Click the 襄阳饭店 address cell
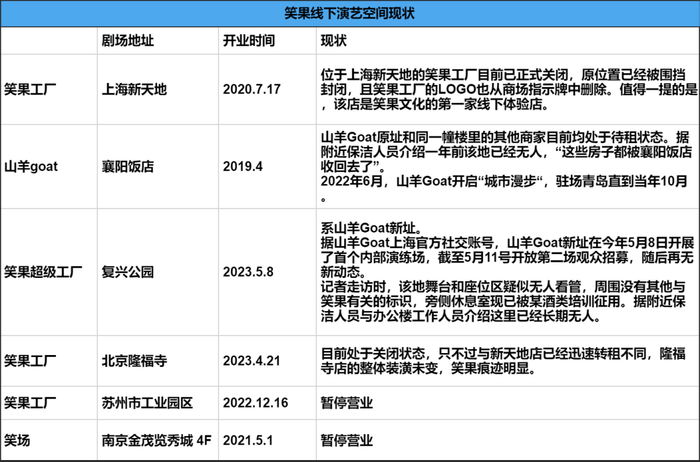The image size is (700, 462). click(128, 166)
